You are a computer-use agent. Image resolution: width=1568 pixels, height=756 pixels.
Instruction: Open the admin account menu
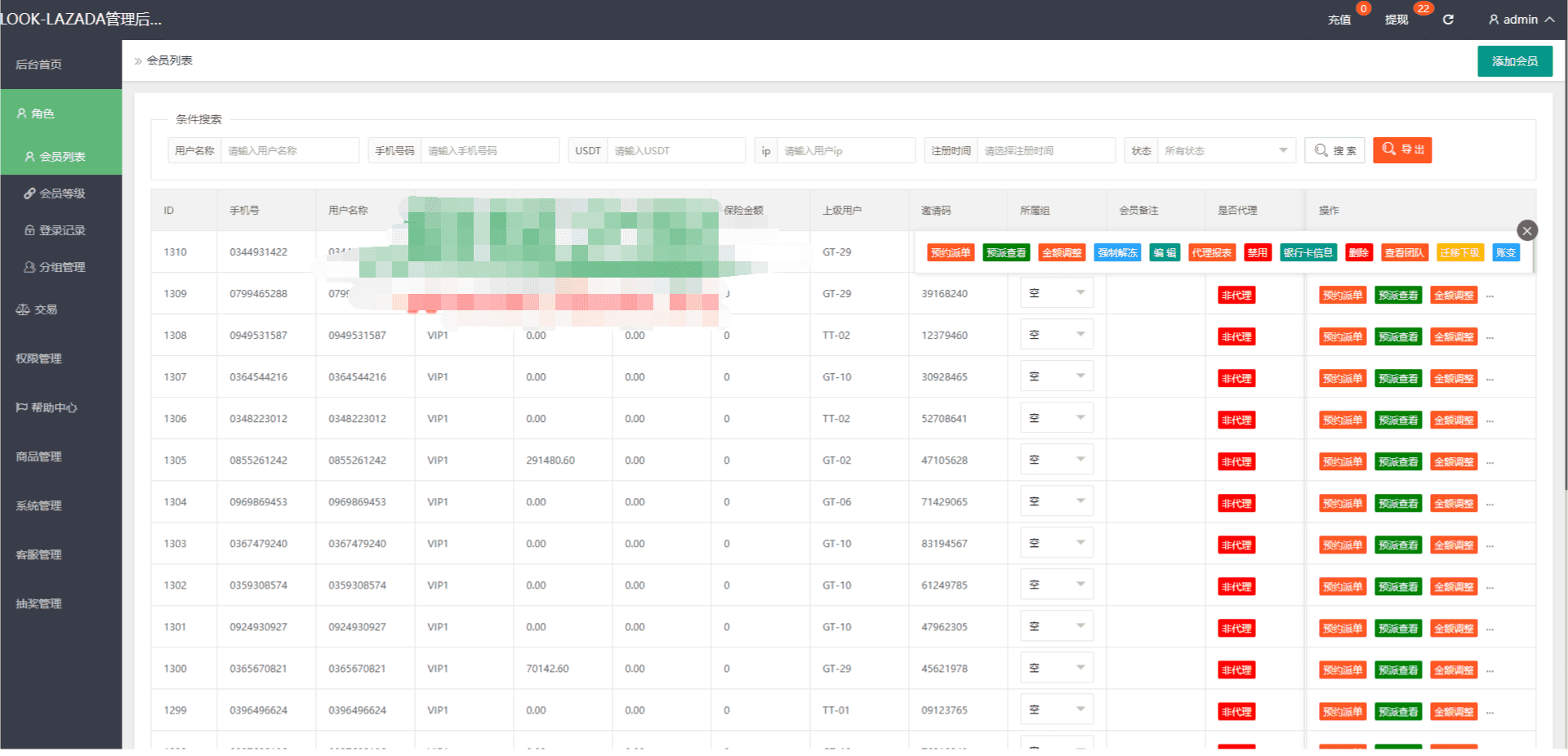tap(1521, 20)
